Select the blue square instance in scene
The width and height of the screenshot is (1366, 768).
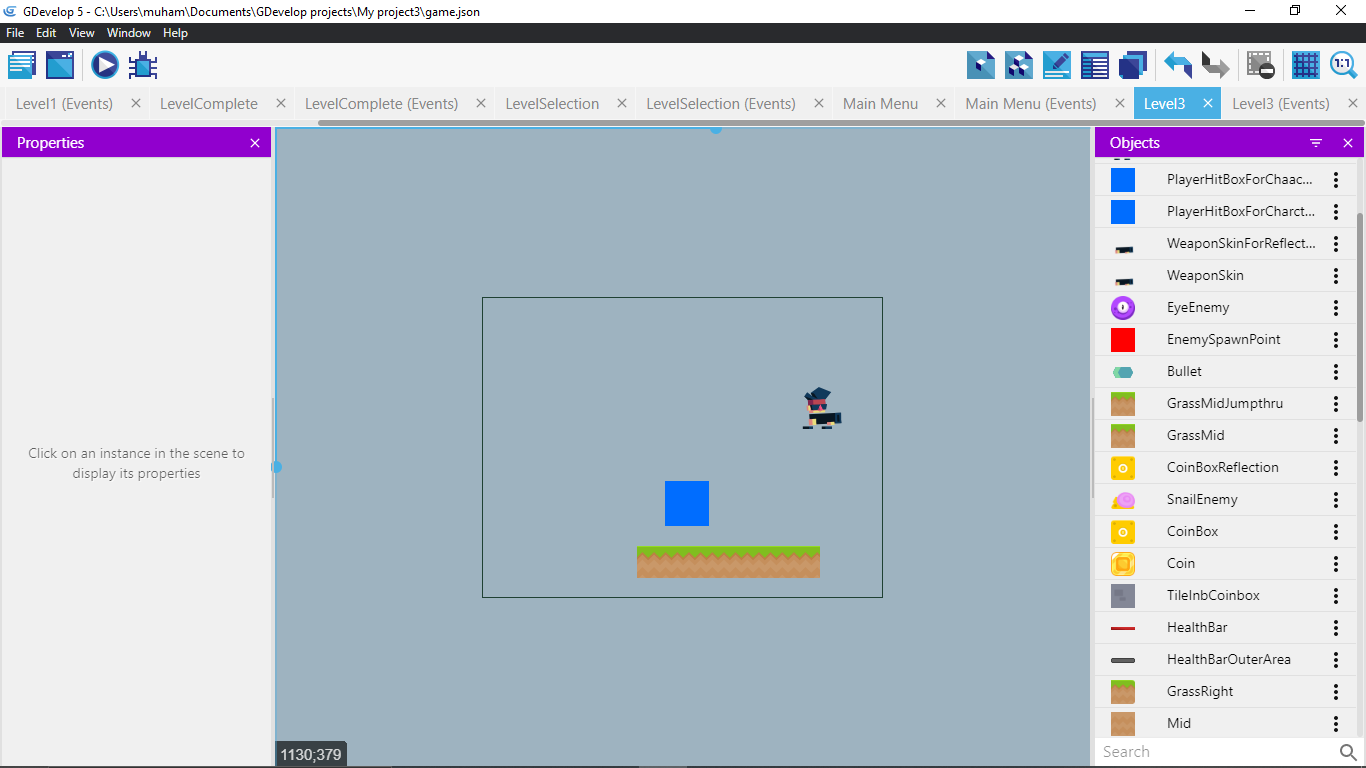[x=687, y=503]
